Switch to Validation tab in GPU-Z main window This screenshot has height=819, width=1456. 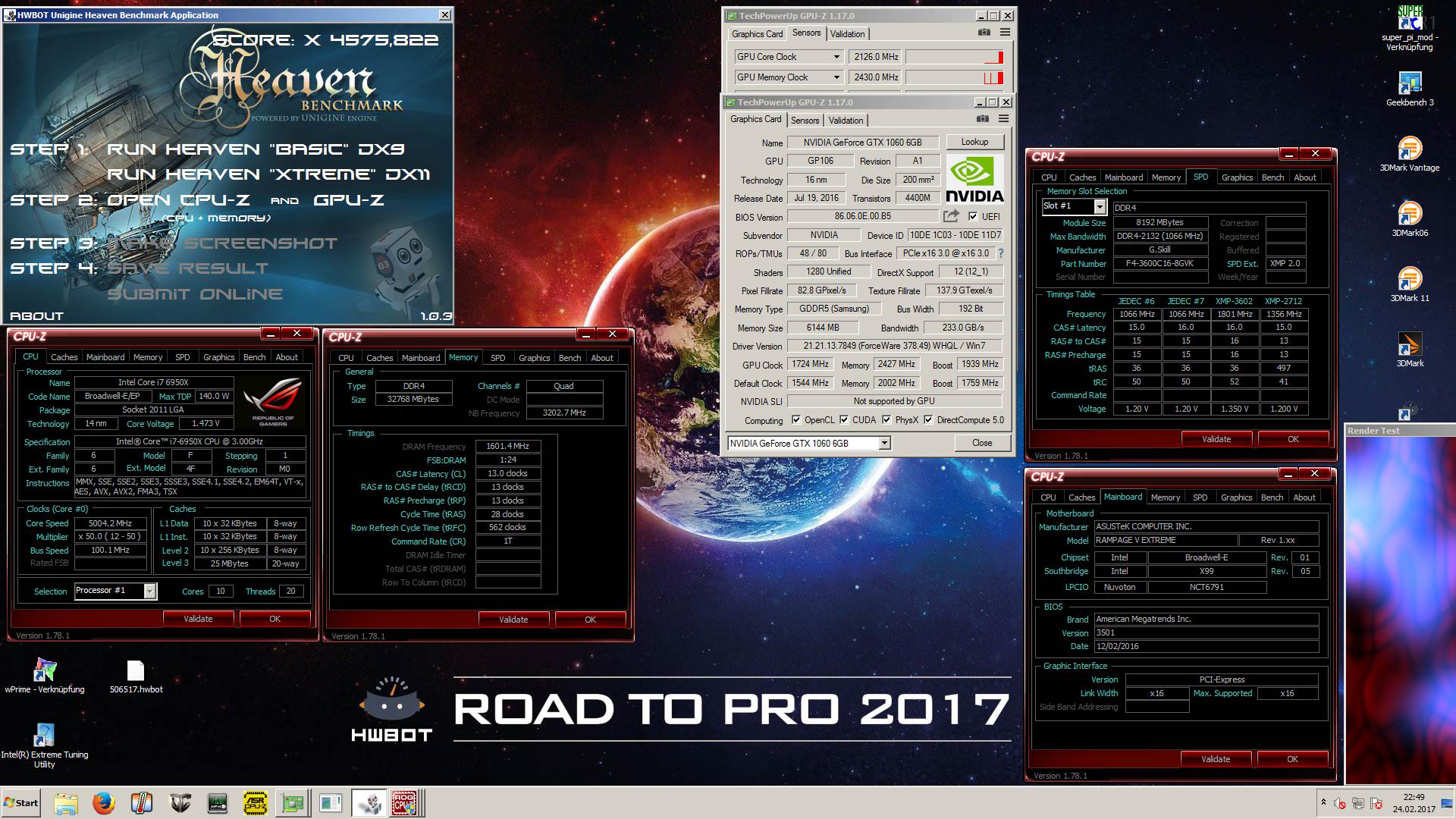coord(846,121)
